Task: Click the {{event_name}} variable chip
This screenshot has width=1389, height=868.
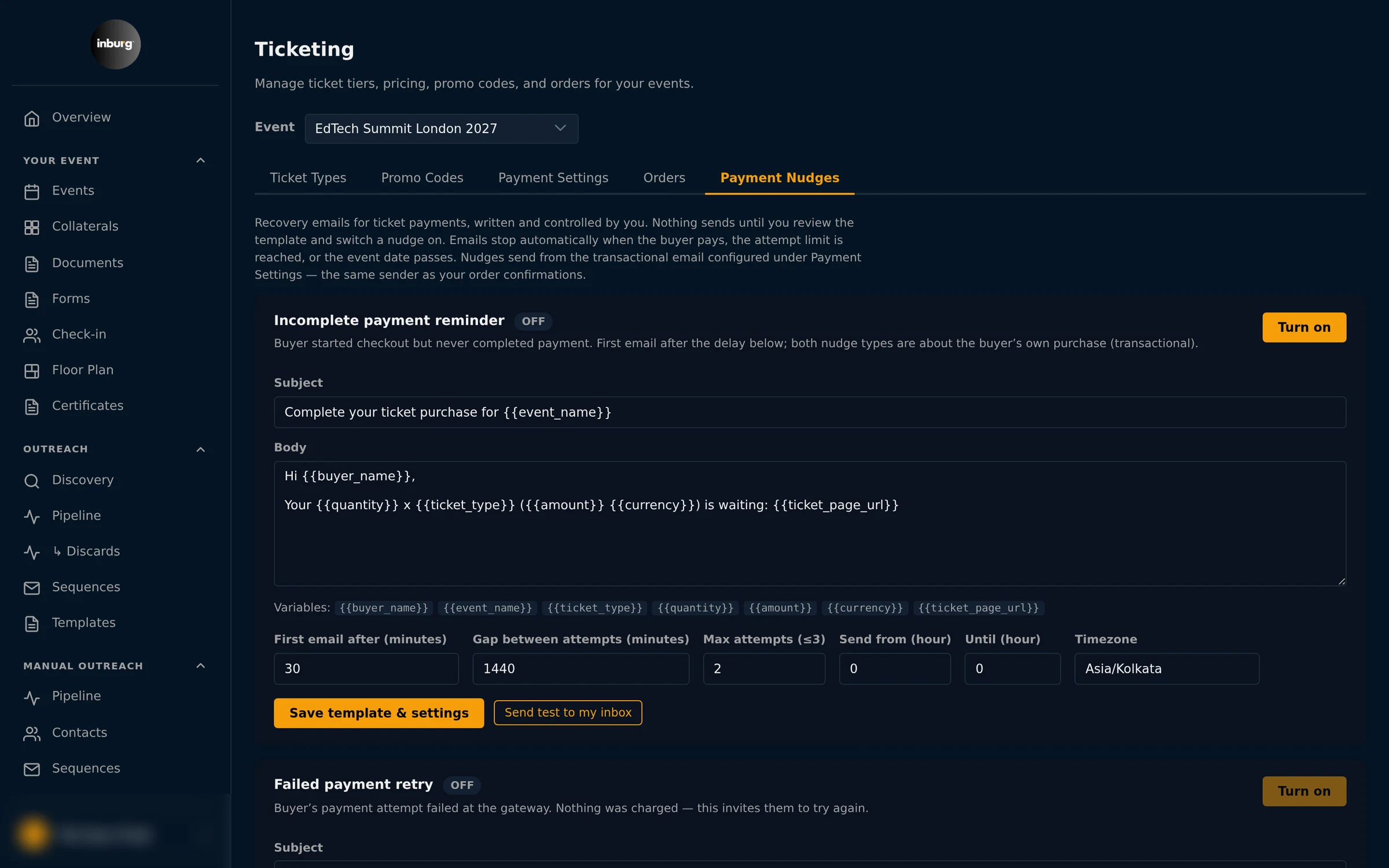Action: 487,608
